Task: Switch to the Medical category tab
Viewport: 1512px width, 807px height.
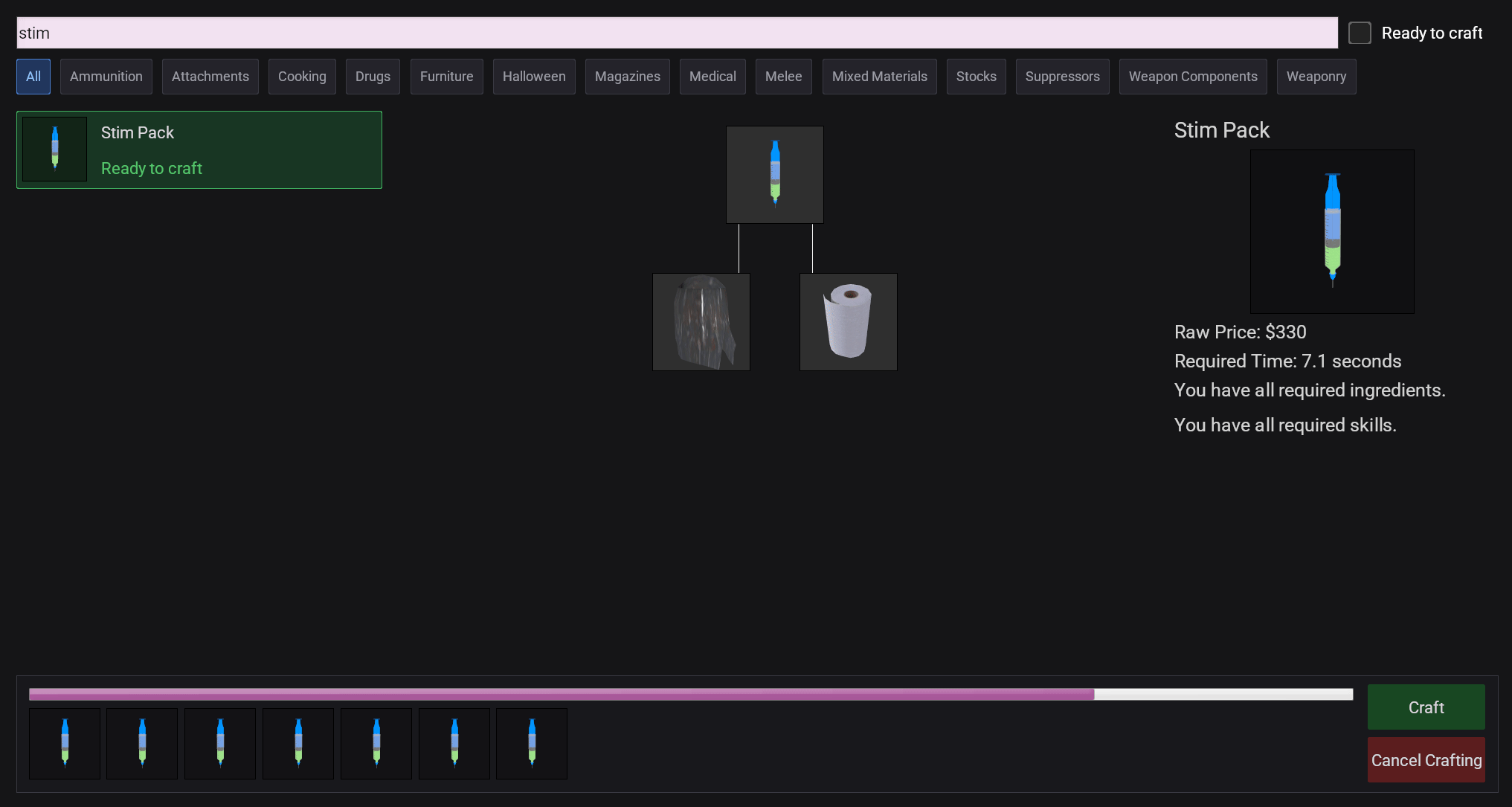Action: 712,76
